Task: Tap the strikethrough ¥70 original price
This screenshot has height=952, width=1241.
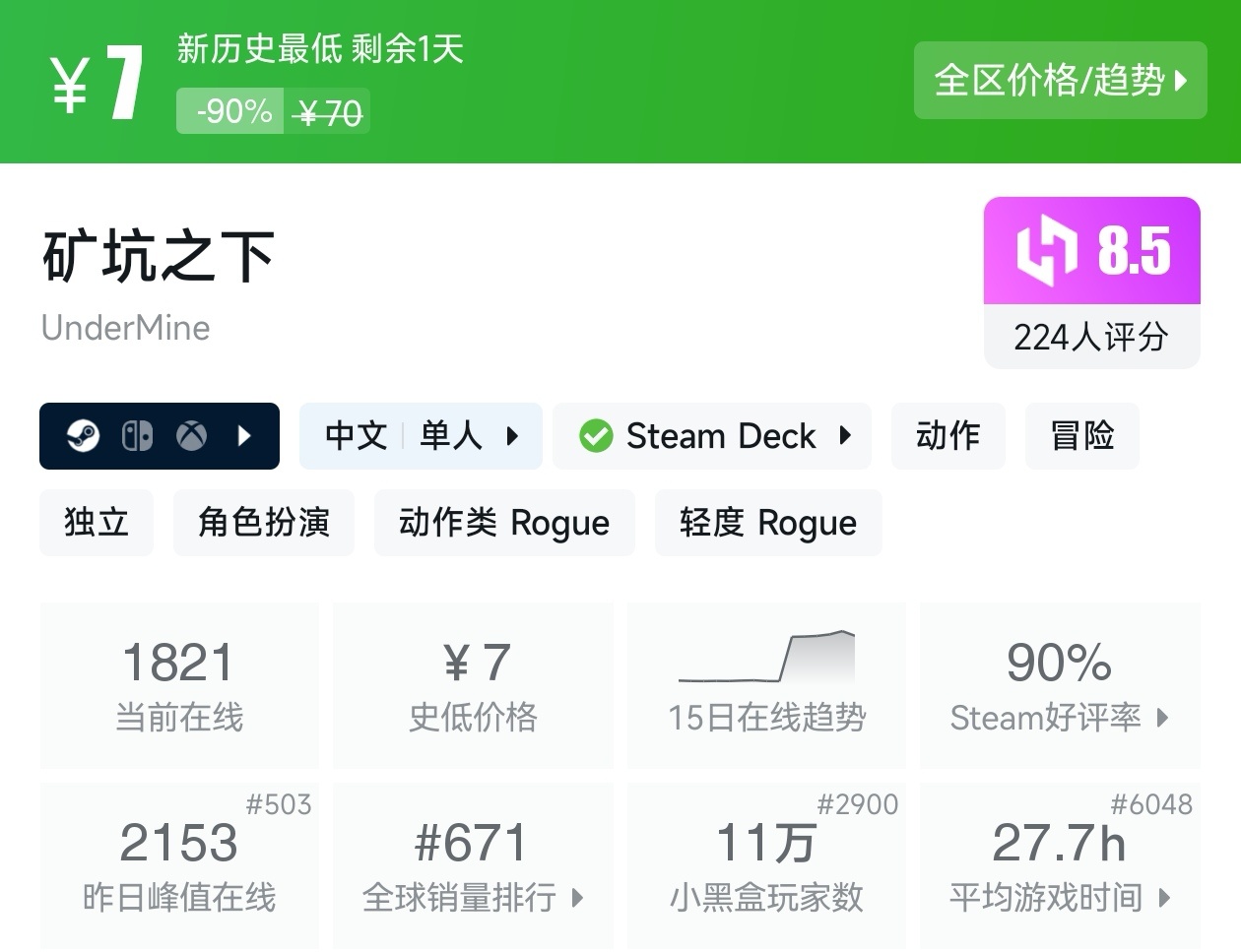Action: (329, 114)
